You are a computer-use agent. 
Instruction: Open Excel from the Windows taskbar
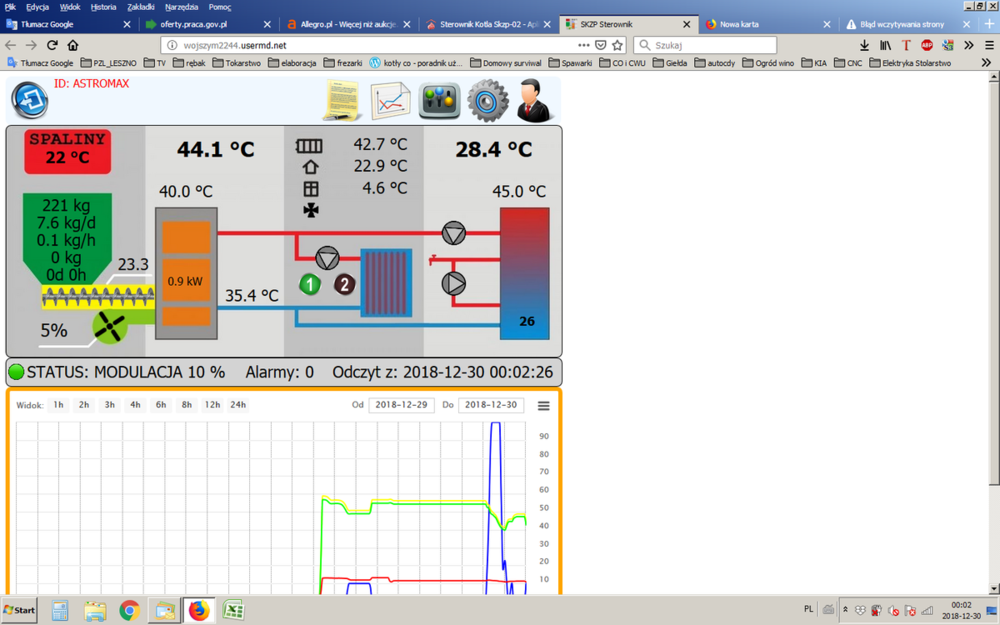[234, 610]
